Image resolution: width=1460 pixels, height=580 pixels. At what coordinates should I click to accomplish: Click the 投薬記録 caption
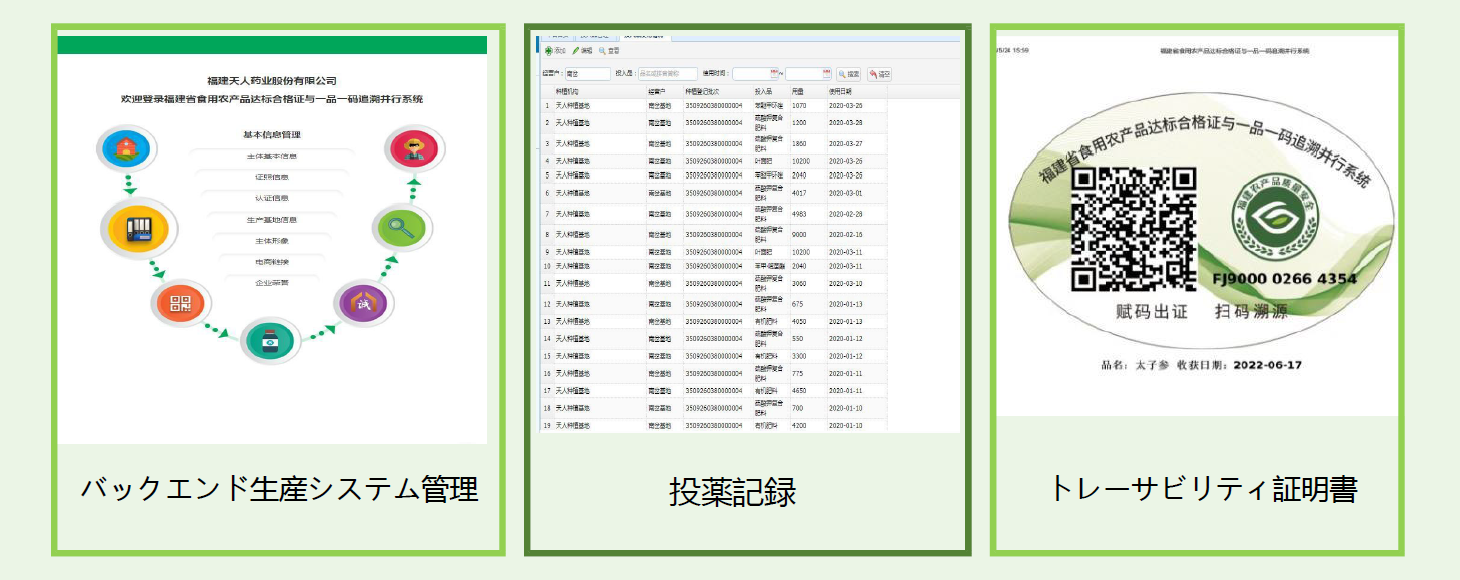pyautogui.click(x=733, y=491)
